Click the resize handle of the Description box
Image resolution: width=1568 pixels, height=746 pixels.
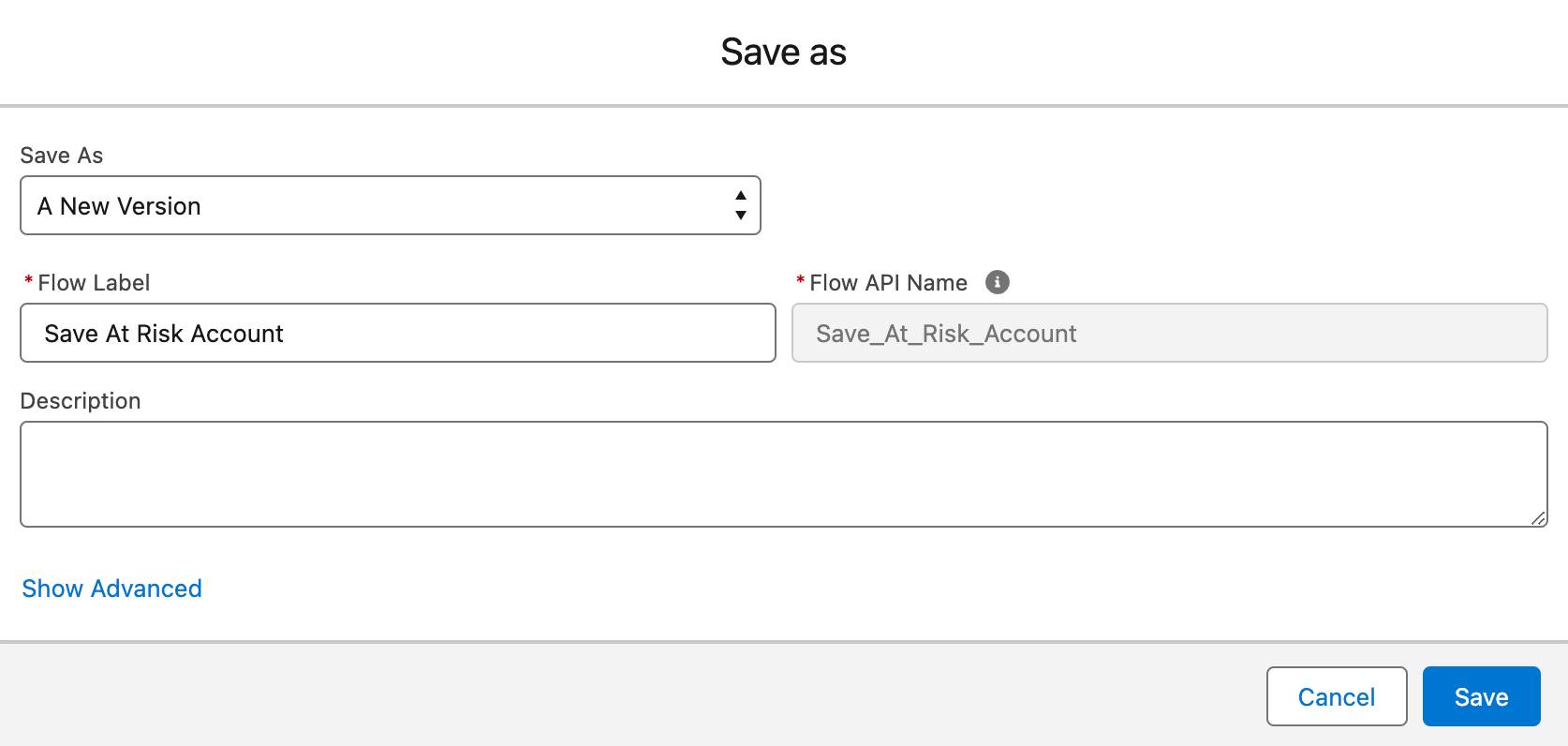tap(1539, 517)
